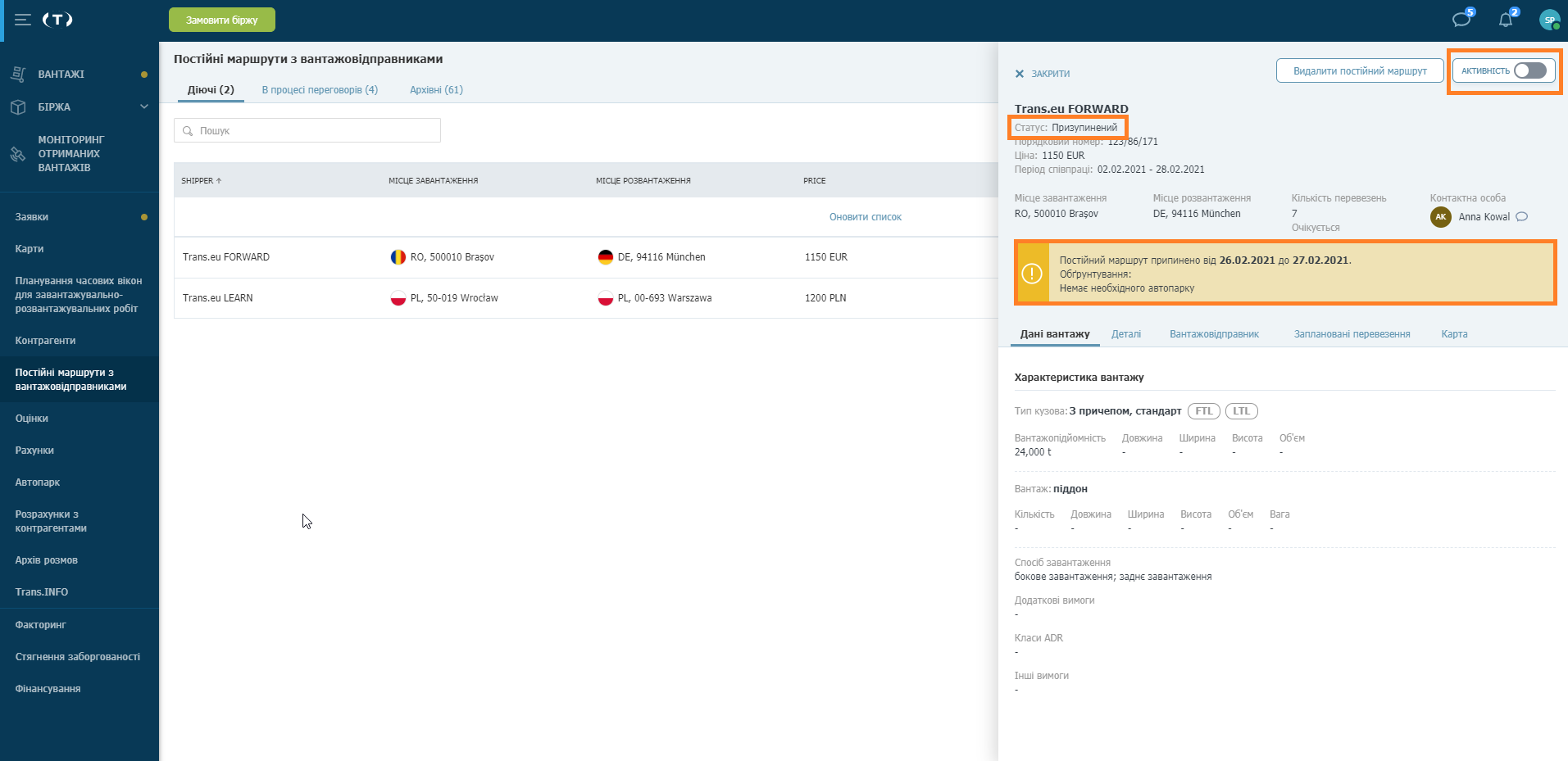Open Планування часових вікон menu item

(x=80, y=295)
